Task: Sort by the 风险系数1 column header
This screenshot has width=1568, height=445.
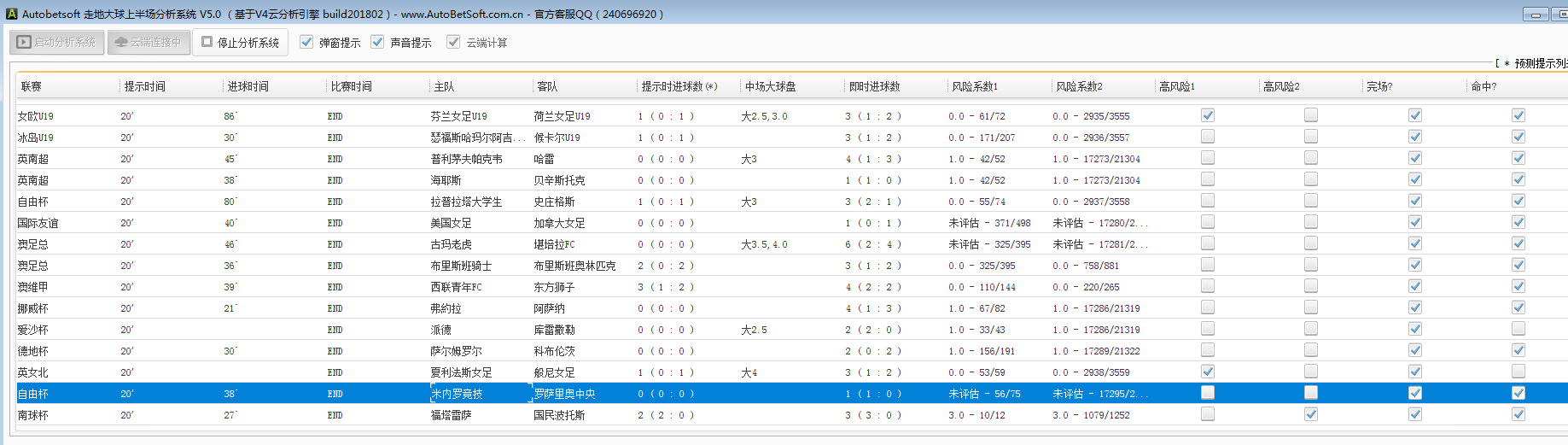Action: pyautogui.click(x=975, y=86)
